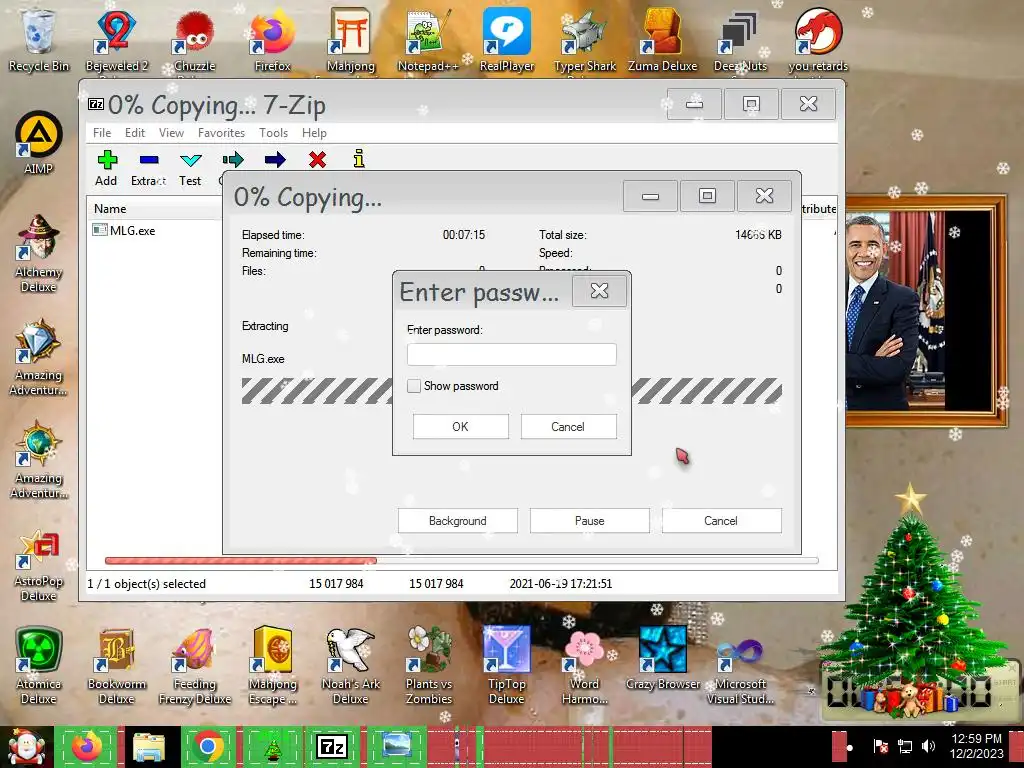Close the Enter password dialog
This screenshot has height=768, width=1024.
point(599,291)
